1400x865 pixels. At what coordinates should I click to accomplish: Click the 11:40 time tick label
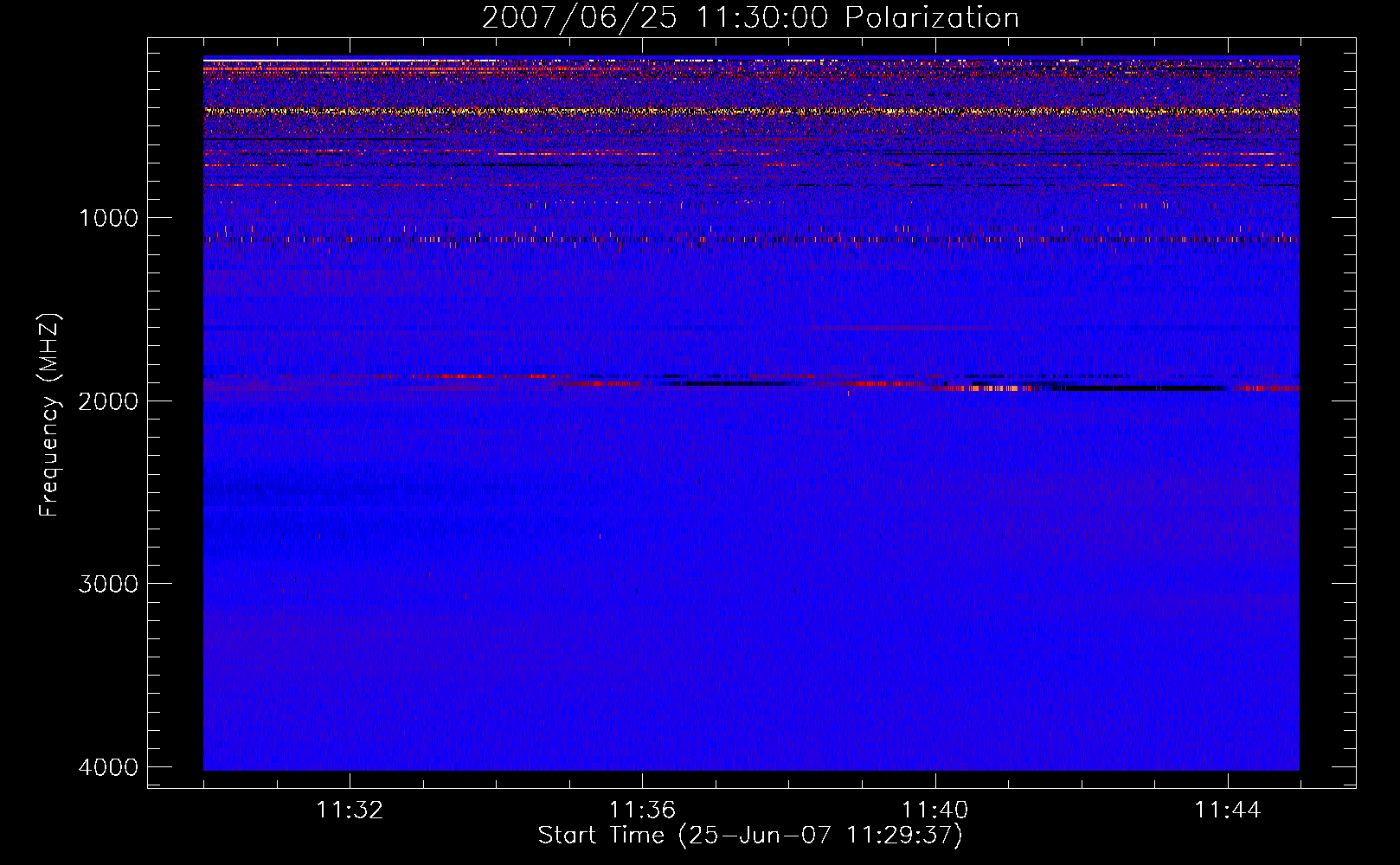click(x=935, y=811)
